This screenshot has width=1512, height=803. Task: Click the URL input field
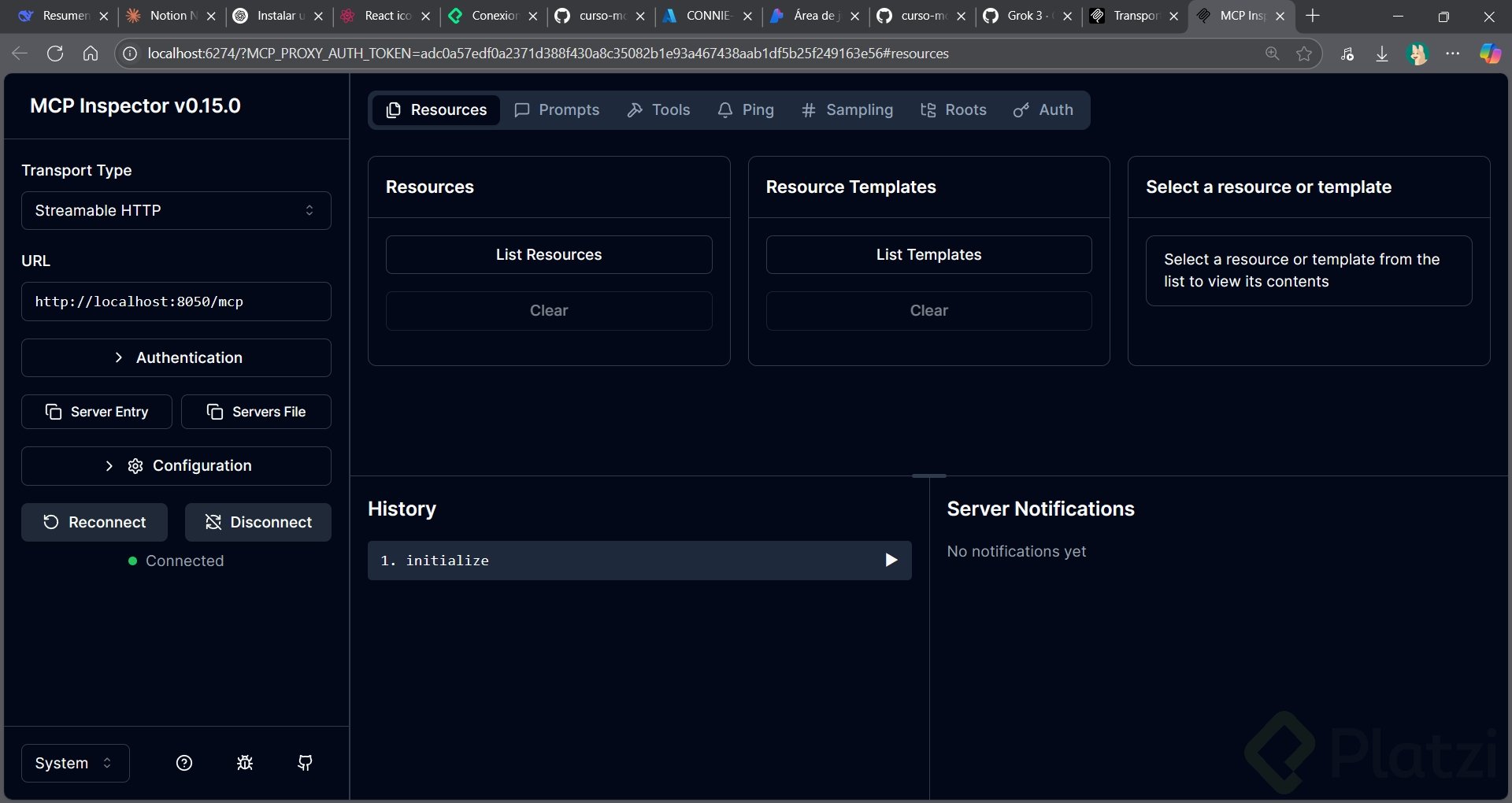tap(176, 302)
